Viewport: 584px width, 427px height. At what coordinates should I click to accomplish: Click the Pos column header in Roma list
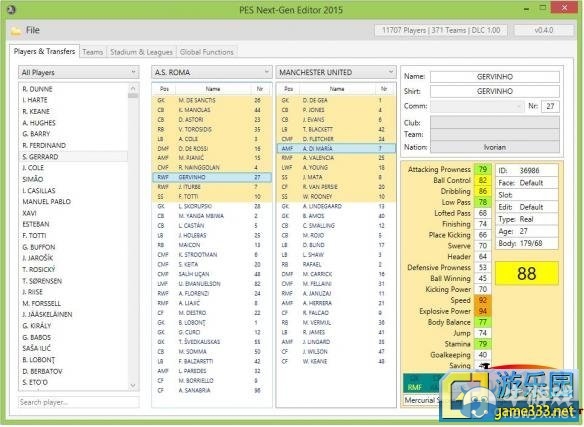[164, 89]
